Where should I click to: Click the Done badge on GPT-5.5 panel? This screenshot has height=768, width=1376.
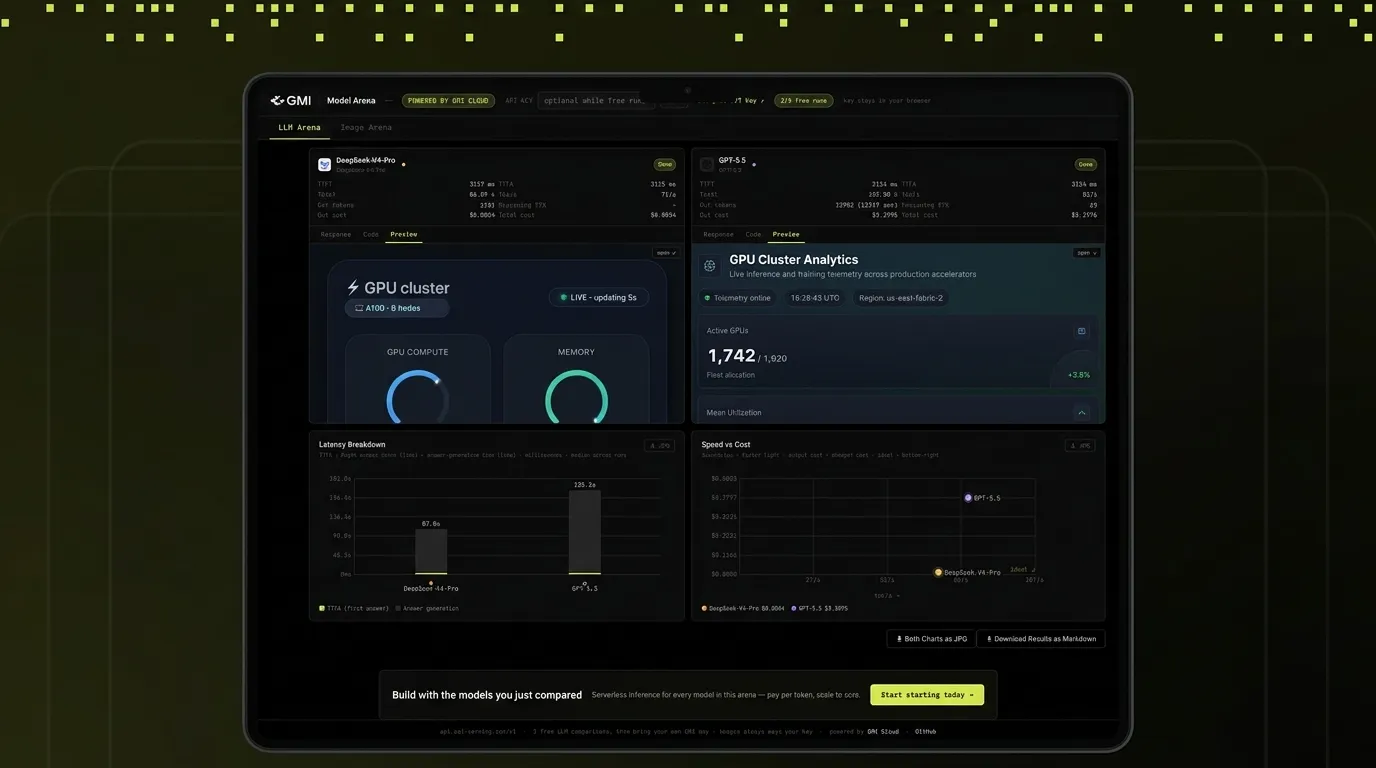coord(1085,164)
